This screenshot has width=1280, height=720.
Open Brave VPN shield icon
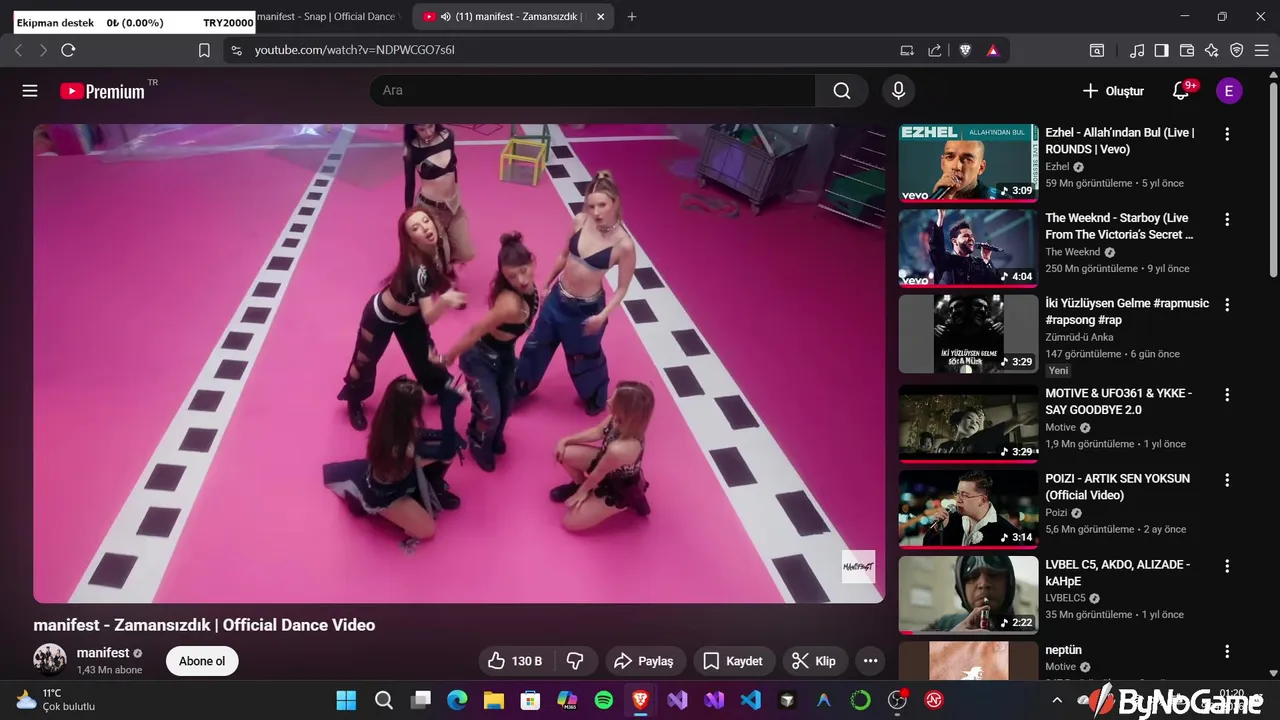(1237, 50)
